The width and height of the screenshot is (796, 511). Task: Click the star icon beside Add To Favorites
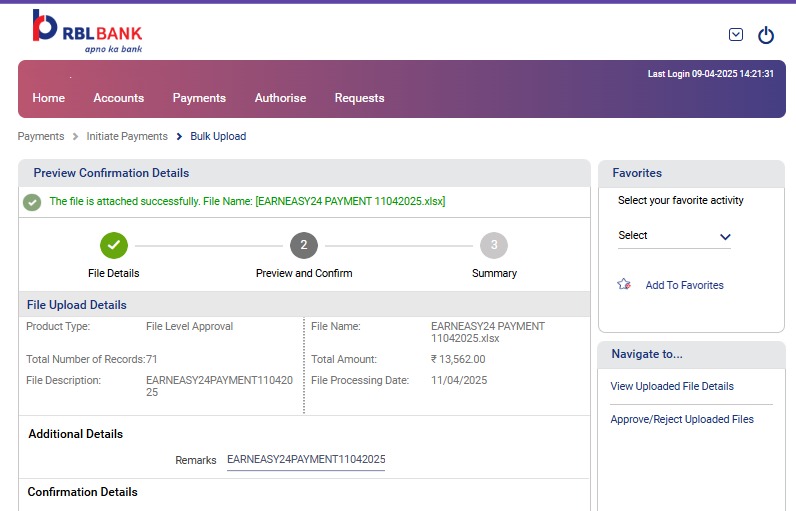[624, 284]
